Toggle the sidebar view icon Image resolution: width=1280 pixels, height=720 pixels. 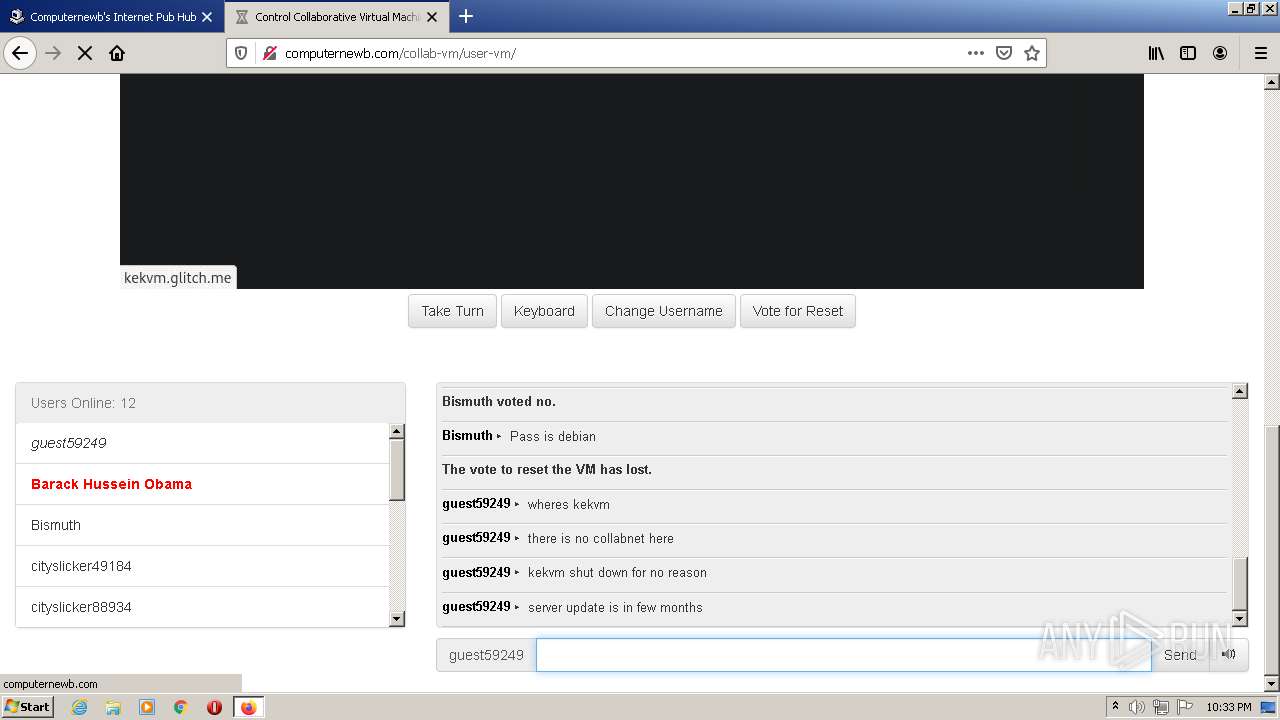pyautogui.click(x=1188, y=53)
